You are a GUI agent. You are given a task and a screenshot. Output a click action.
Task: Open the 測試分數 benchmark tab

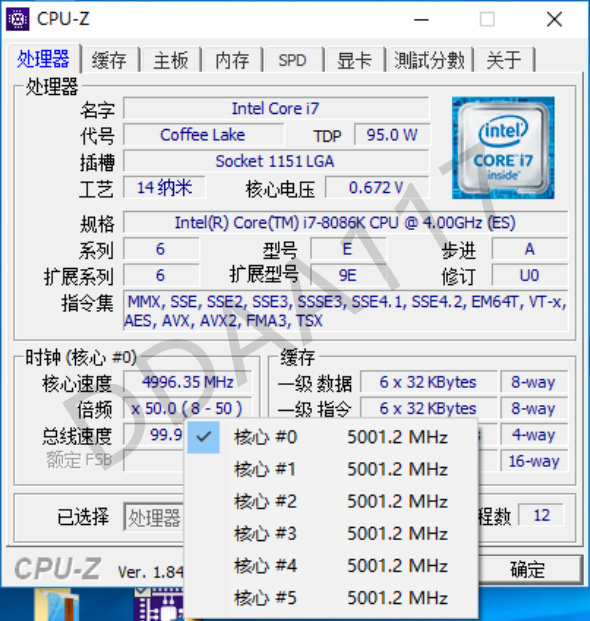tap(430, 60)
